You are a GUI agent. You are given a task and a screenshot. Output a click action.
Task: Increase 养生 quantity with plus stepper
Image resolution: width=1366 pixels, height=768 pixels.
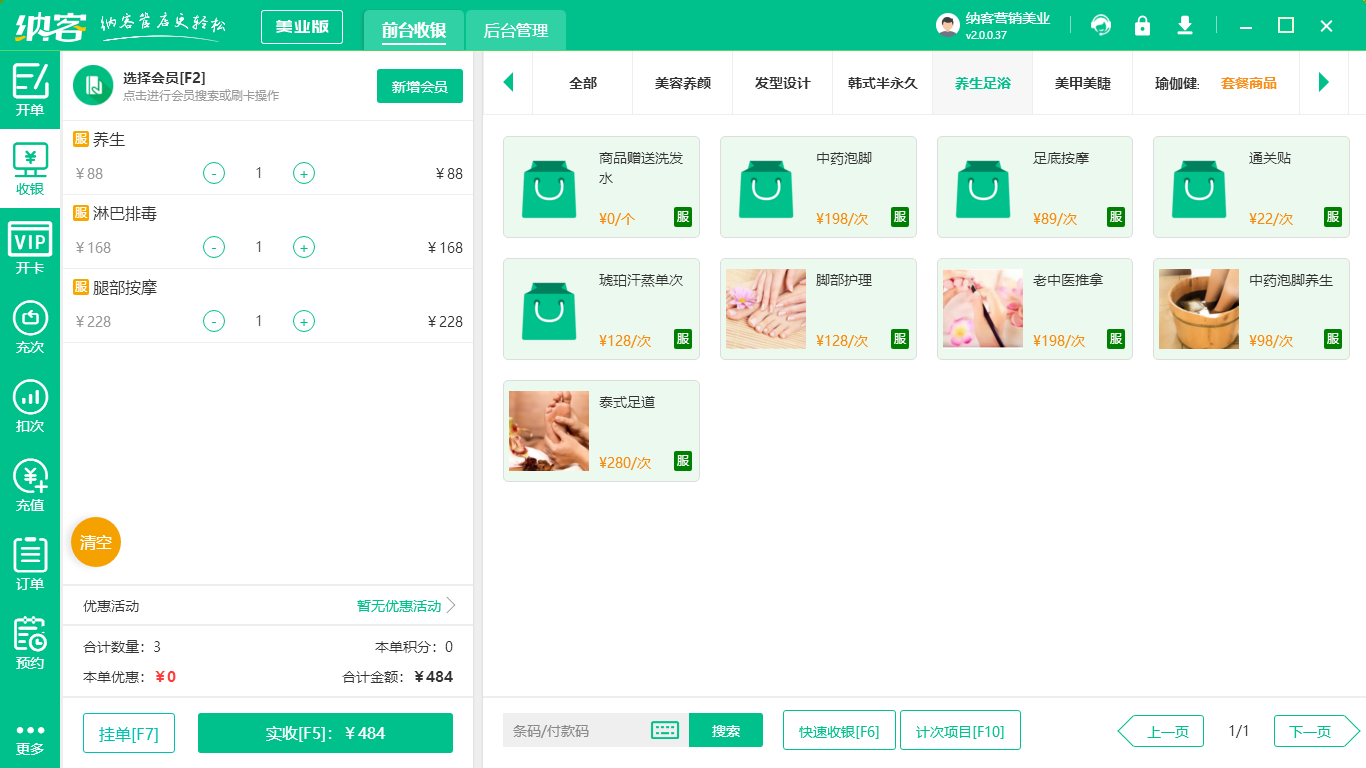303,173
